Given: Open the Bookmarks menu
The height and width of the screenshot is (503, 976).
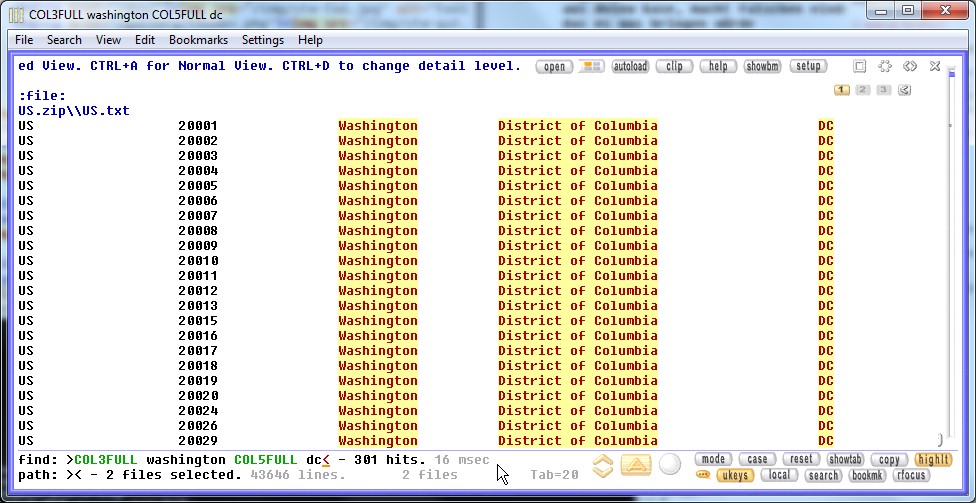Looking at the screenshot, I should tap(198, 40).
